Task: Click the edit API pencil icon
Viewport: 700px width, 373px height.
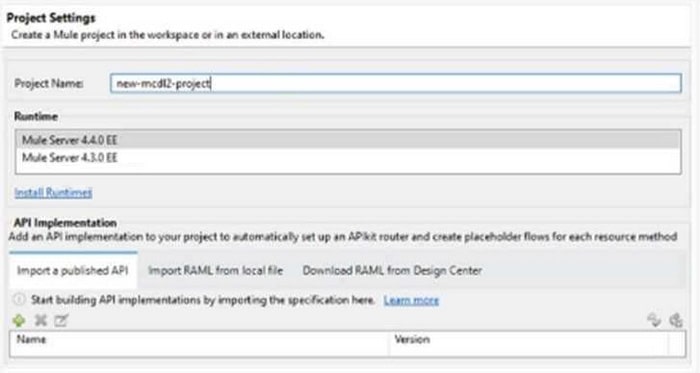Action: [61, 320]
